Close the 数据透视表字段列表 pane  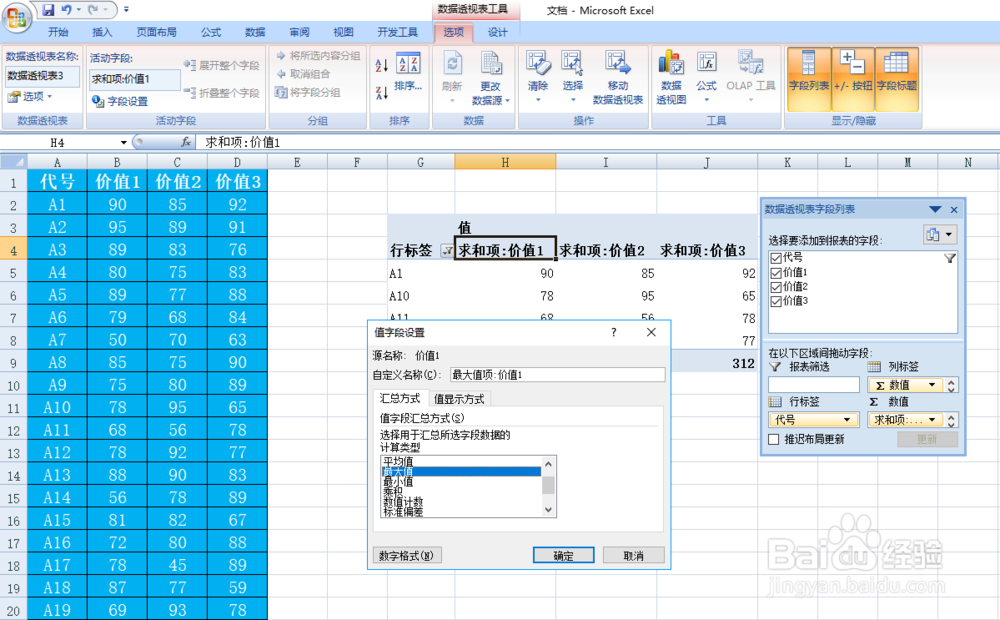pyautogui.click(x=954, y=209)
